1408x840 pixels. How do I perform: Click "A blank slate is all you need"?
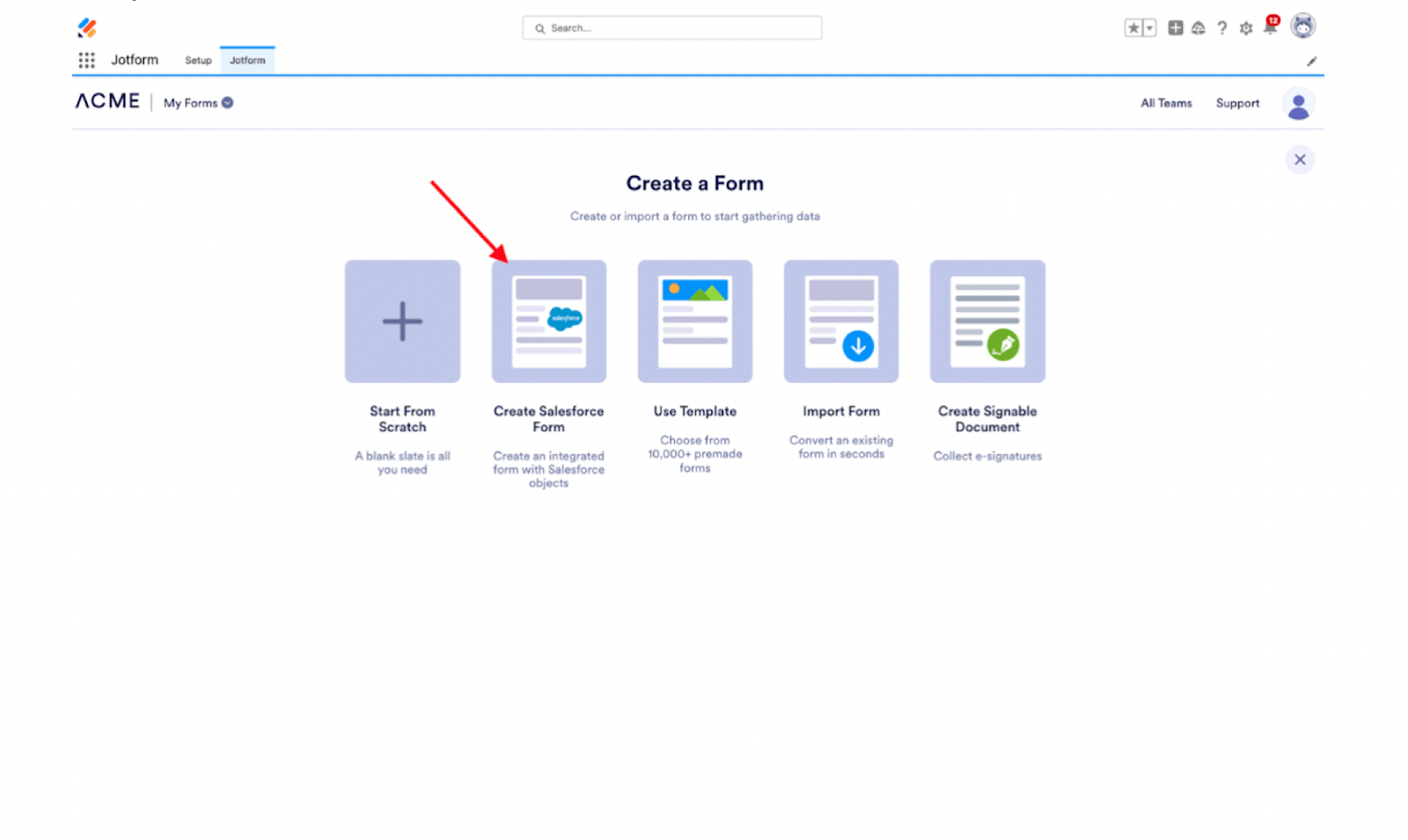point(402,463)
